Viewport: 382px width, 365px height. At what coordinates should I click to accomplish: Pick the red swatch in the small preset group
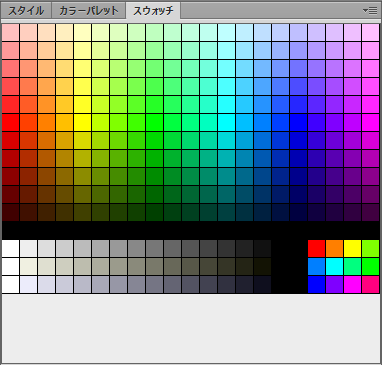[x=317, y=248]
